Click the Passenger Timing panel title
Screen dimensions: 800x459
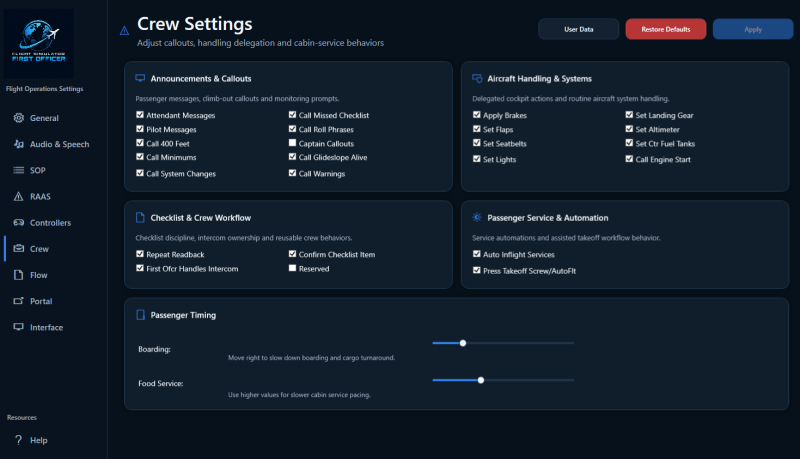pyautogui.click(x=183, y=315)
